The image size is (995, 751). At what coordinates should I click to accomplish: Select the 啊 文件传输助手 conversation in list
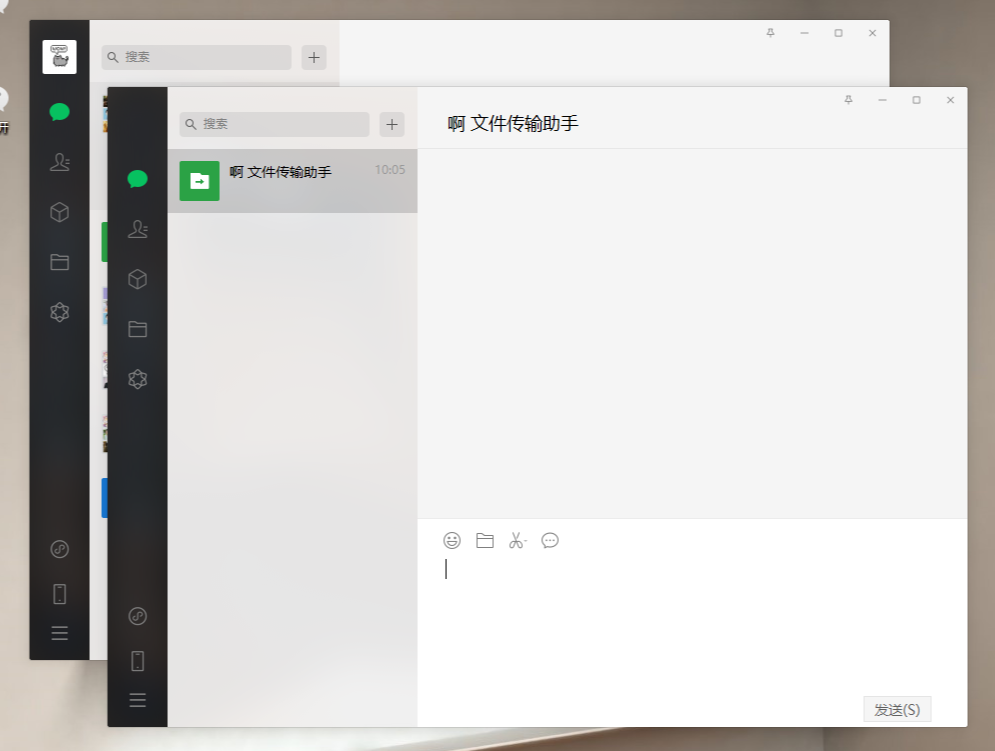click(x=293, y=181)
